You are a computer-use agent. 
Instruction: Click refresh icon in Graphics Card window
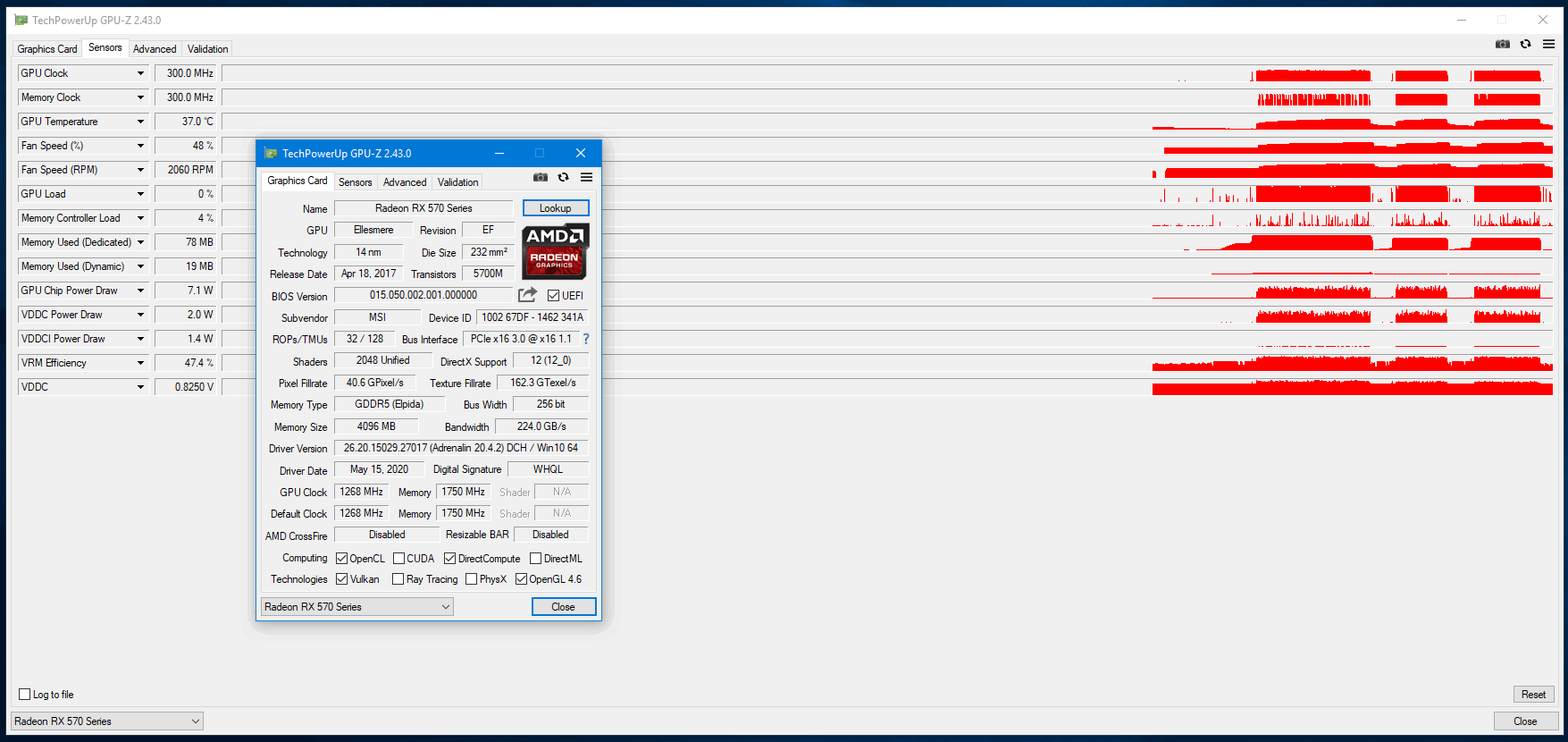click(563, 177)
